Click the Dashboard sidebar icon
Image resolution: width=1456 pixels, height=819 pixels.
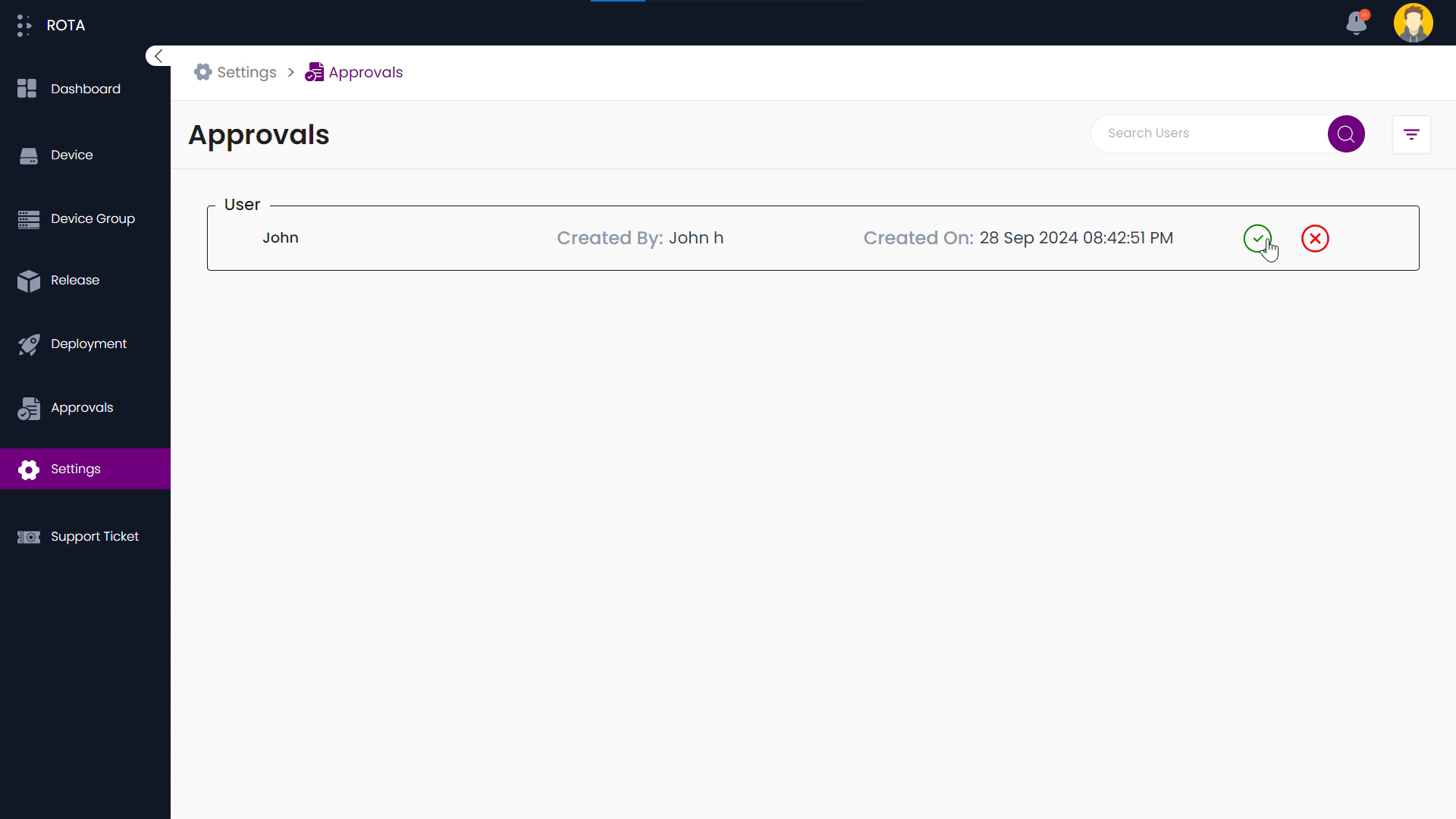click(27, 89)
